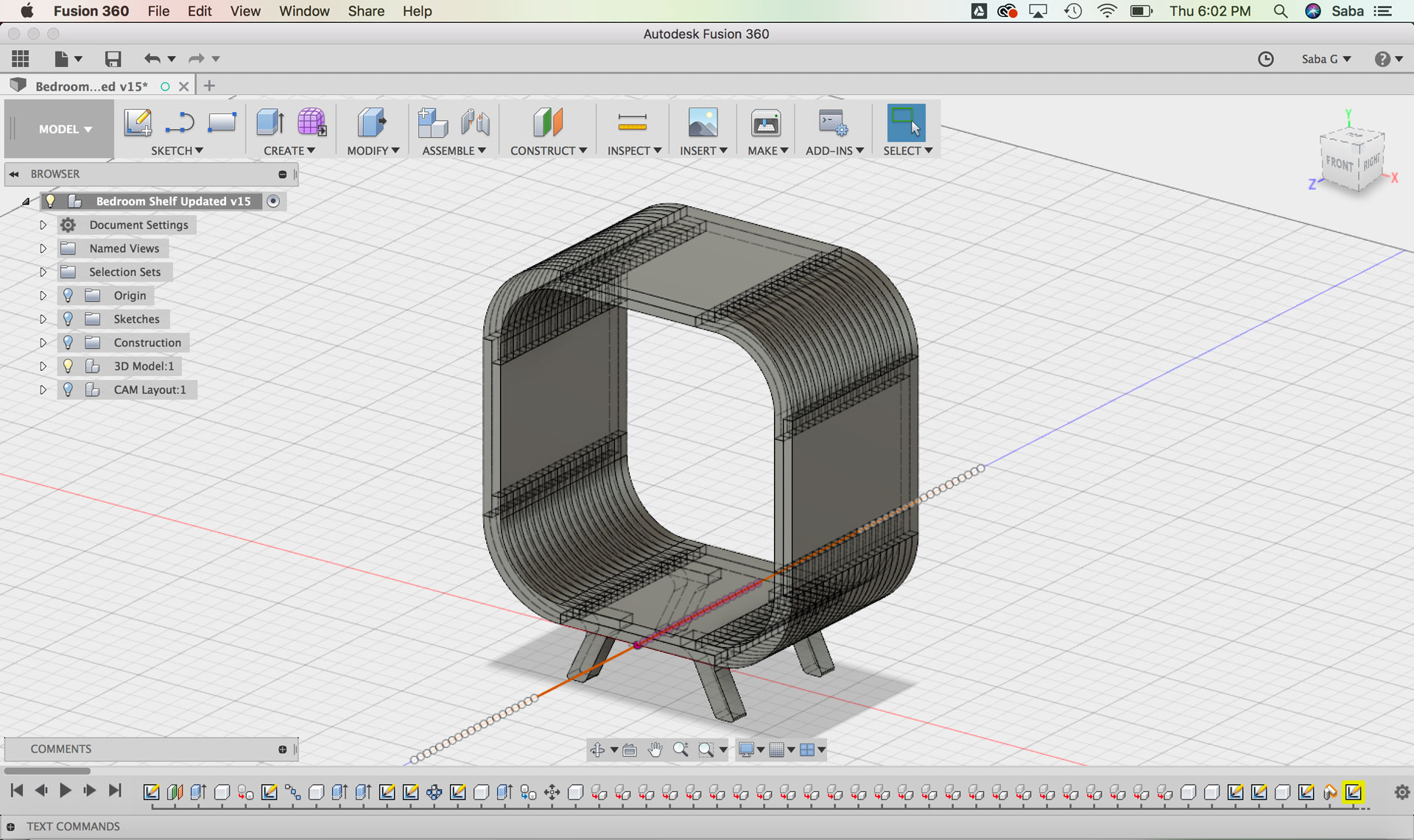Click the Create Form purple icon
The width and height of the screenshot is (1414, 840).
312,122
